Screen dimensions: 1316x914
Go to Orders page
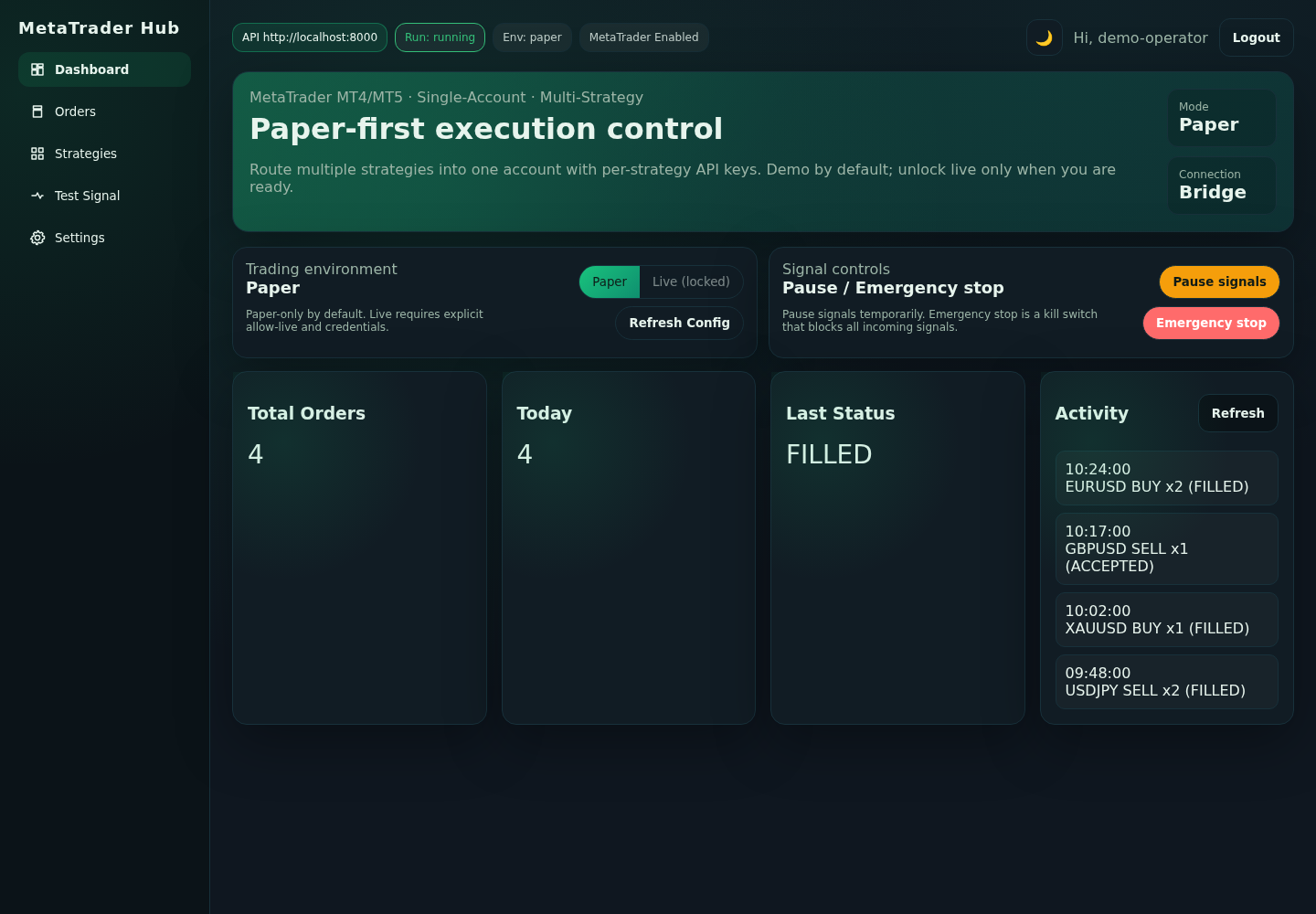tap(104, 112)
